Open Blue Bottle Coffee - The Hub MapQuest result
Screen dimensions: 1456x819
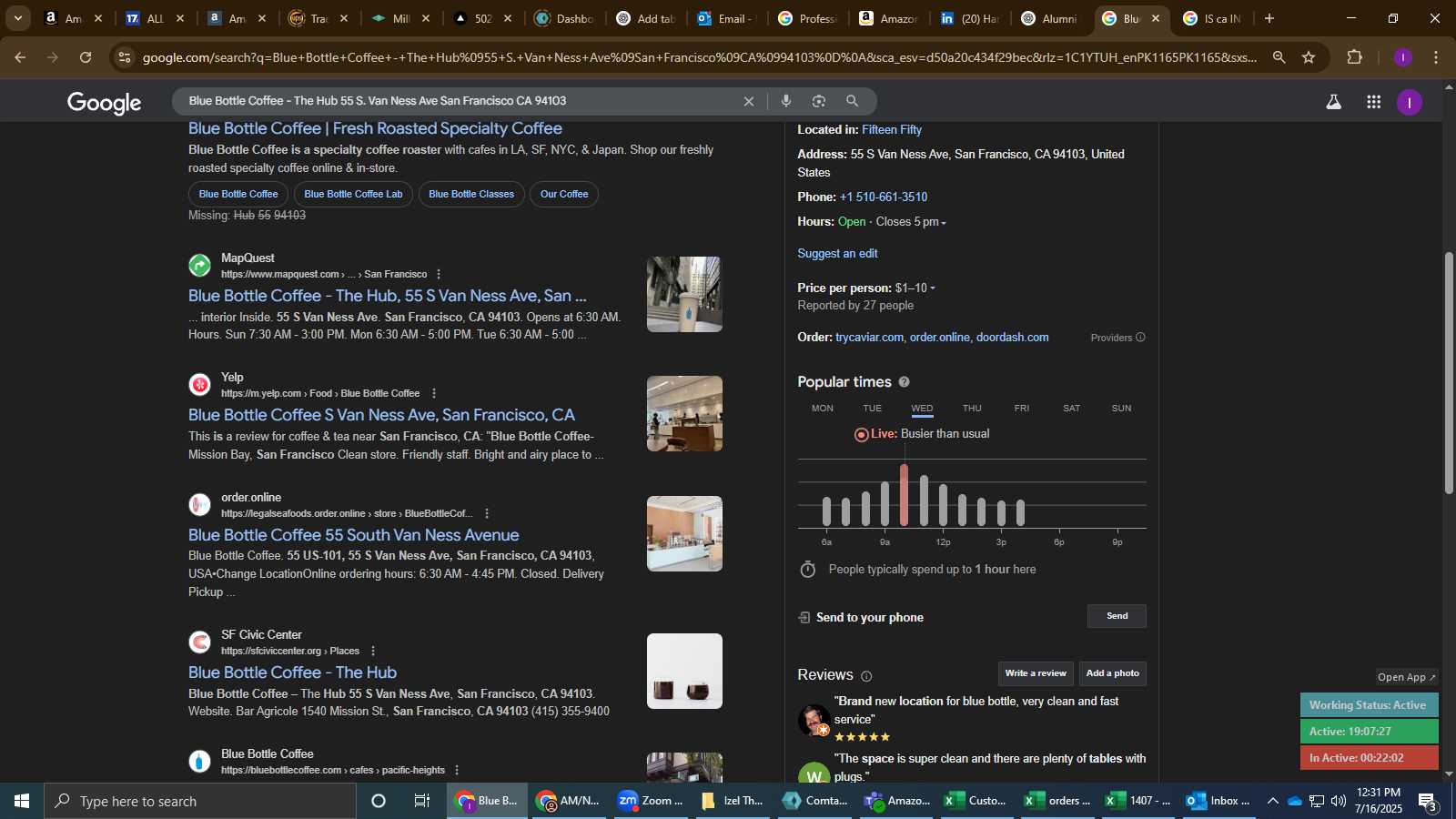[388, 296]
